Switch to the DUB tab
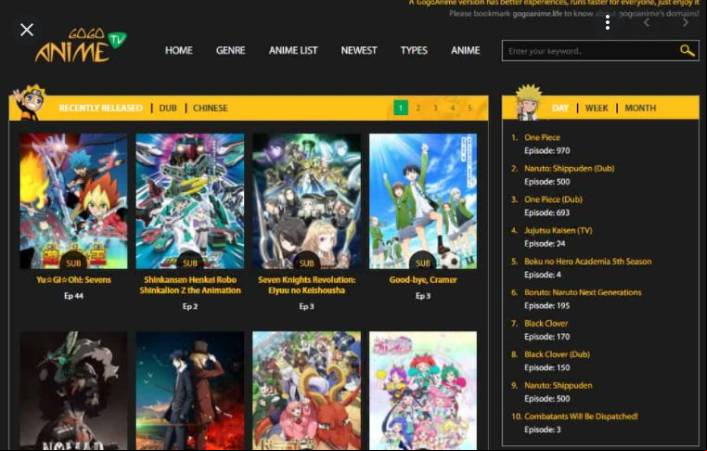Image resolution: width=707 pixels, height=451 pixels. click(168, 108)
